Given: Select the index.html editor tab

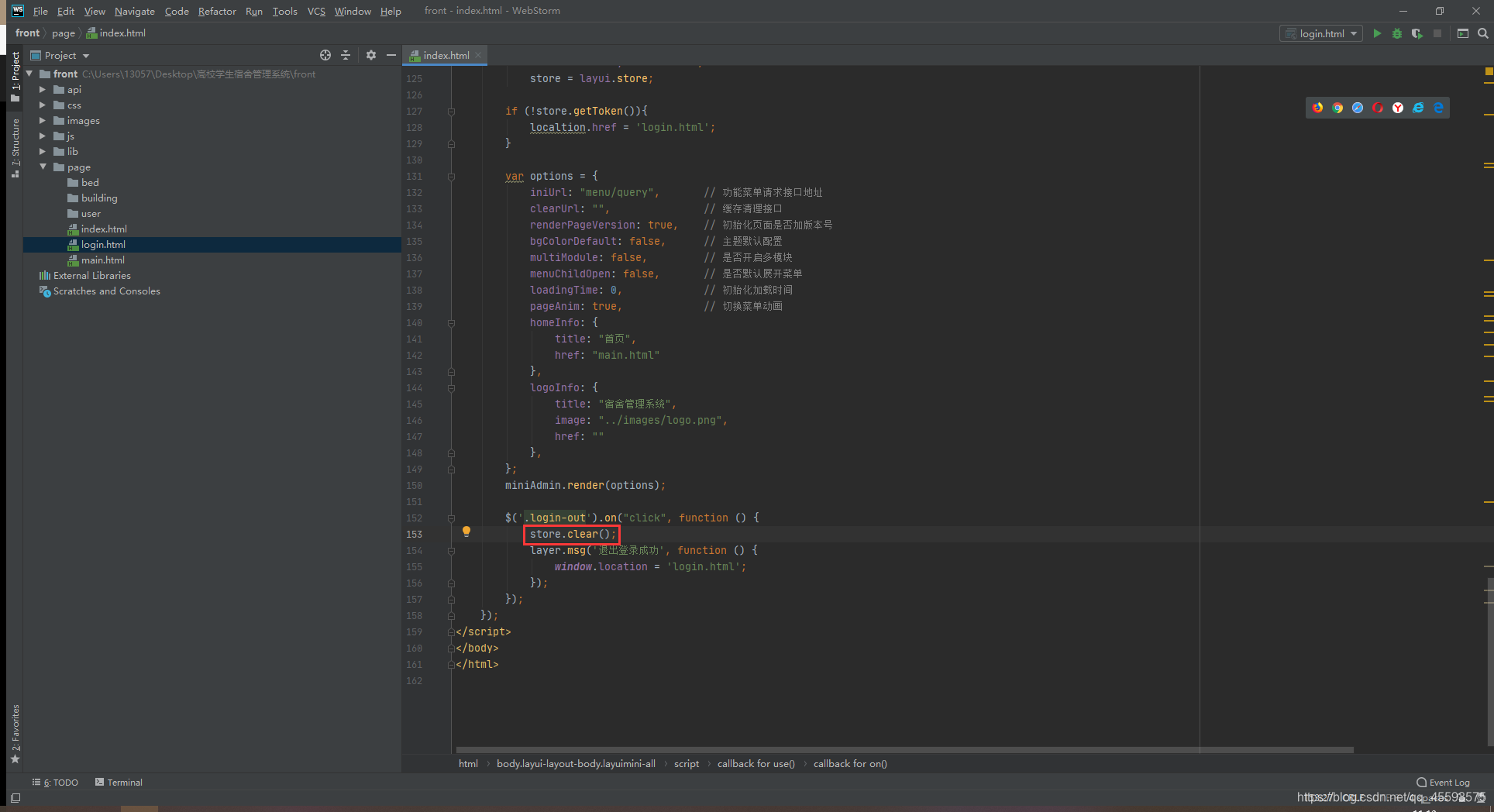Looking at the screenshot, I should pos(446,55).
